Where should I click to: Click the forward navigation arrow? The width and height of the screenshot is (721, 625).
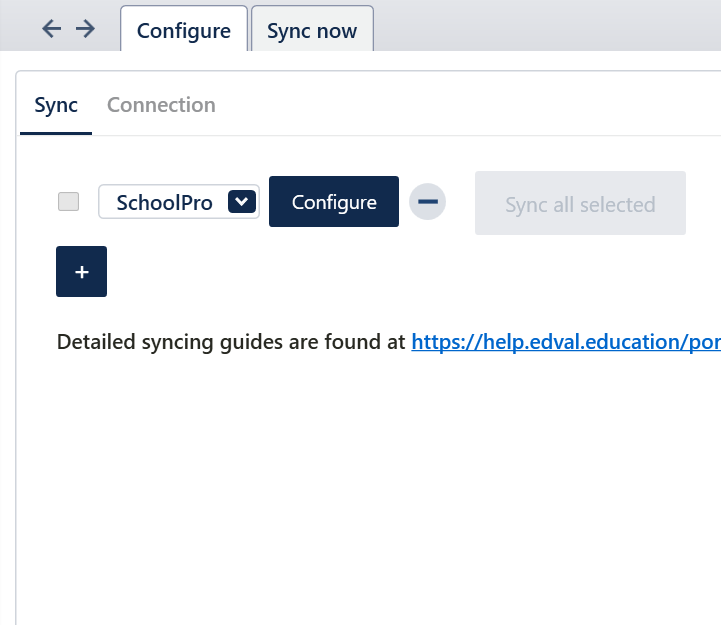(x=85, y=29)
